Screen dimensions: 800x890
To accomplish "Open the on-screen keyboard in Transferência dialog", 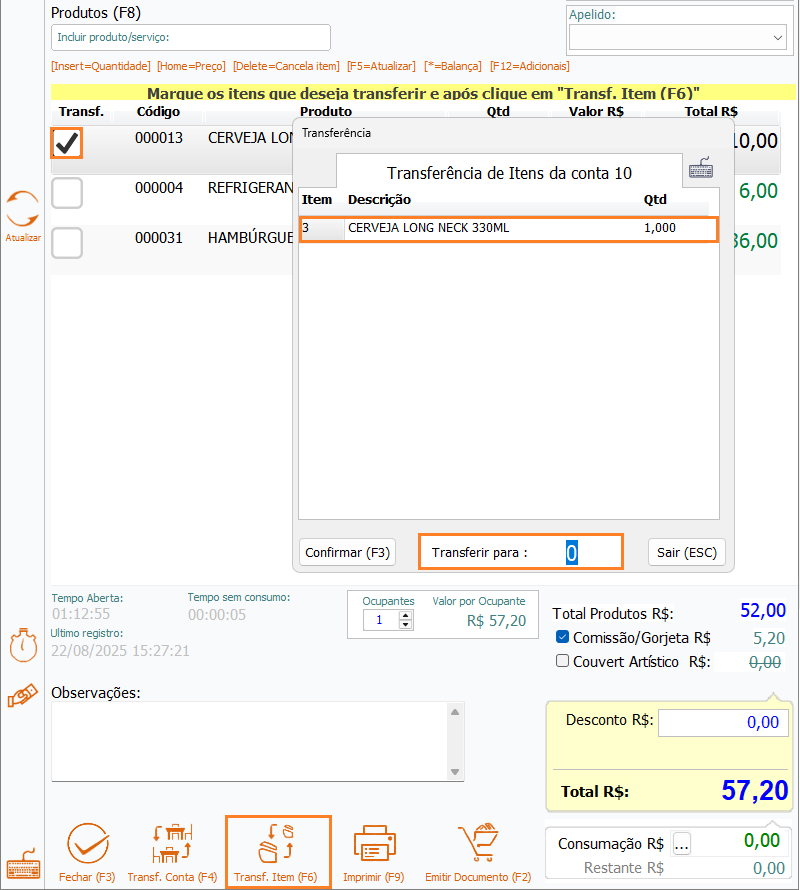I will (x=701, y=169).
